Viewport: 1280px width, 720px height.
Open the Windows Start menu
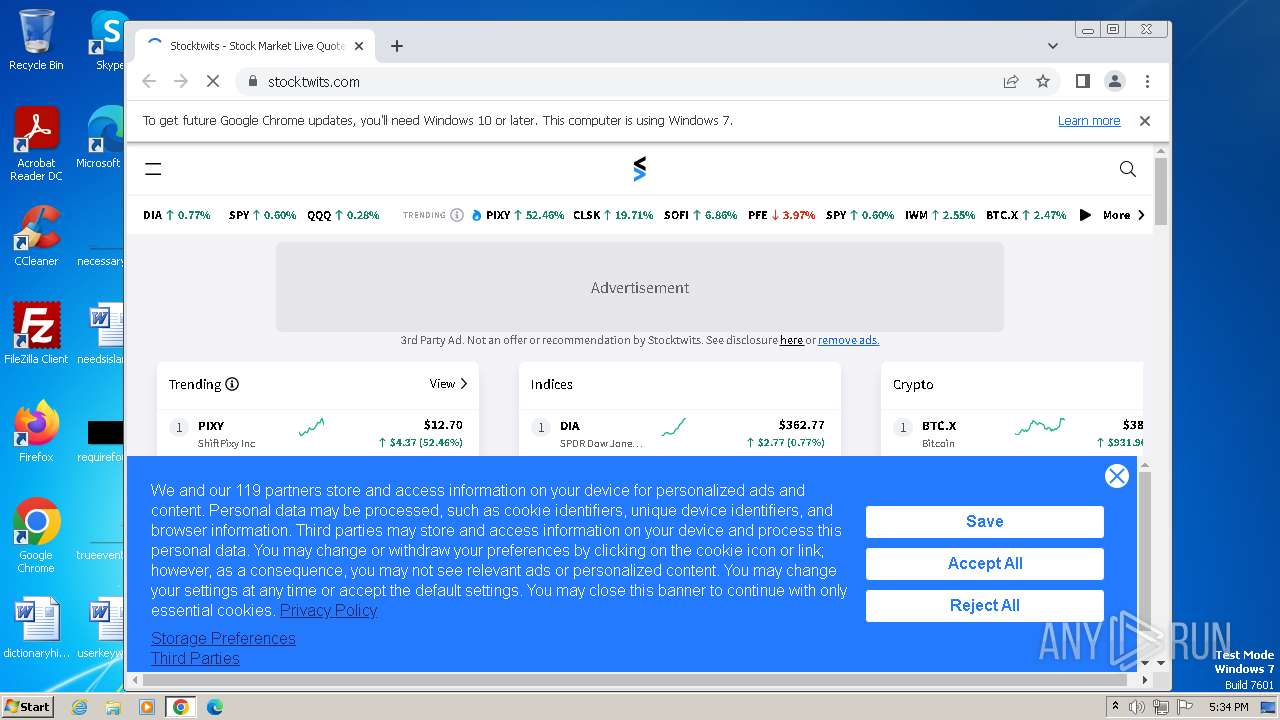[27, 706]
